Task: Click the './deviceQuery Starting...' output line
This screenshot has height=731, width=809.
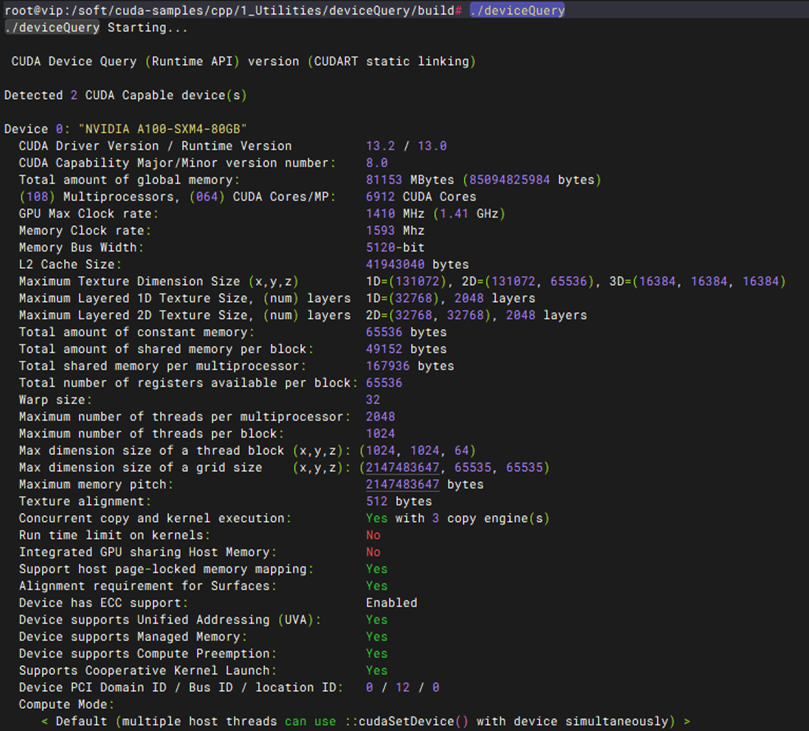Action: [96, 28]
